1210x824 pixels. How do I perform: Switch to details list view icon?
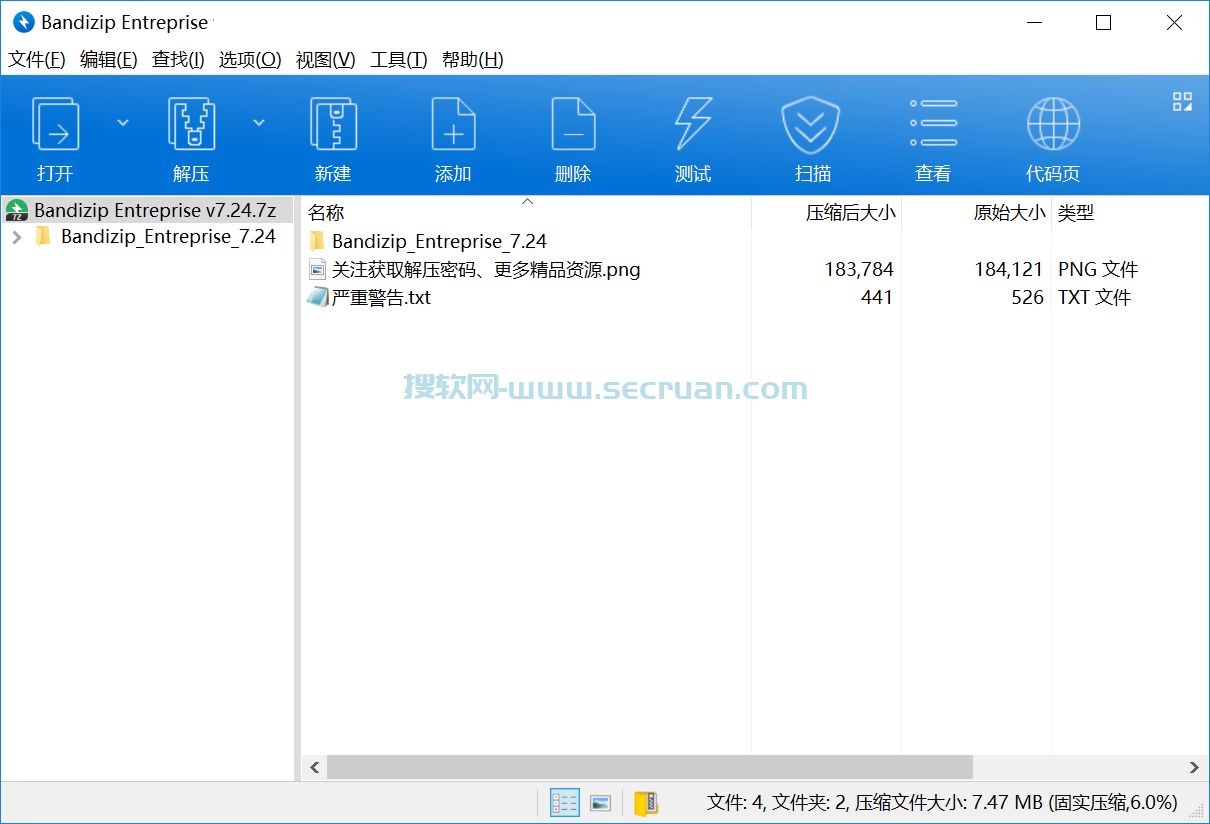pos(565,802)
